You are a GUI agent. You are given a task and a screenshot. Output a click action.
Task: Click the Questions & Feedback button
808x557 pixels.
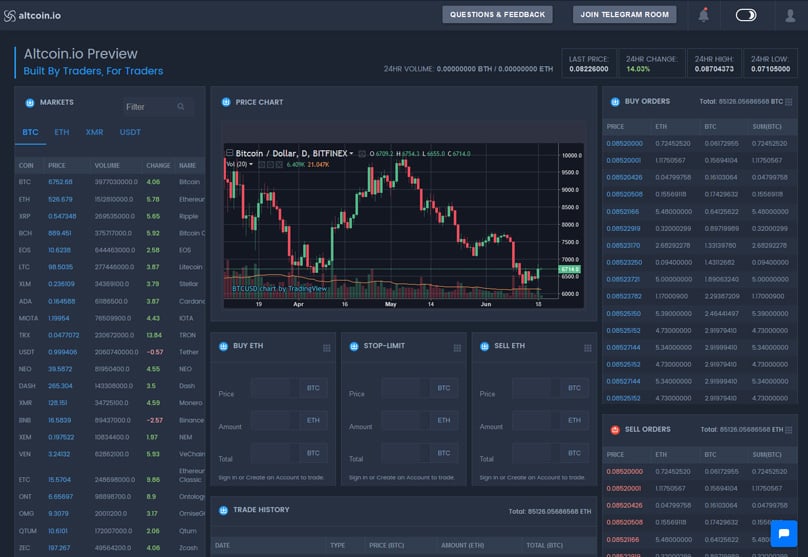497,14
